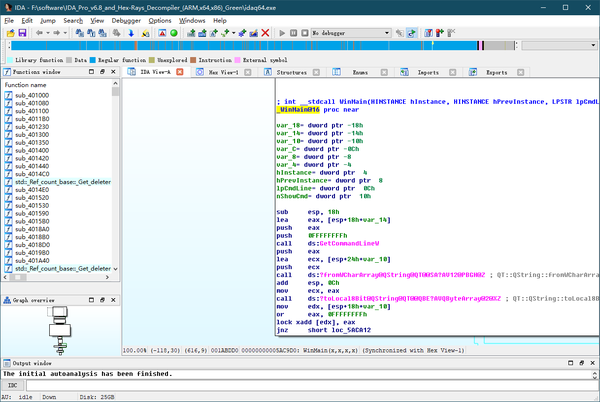
Task: Click the green circle toolbar icon
Action: [x=173, y=33]
